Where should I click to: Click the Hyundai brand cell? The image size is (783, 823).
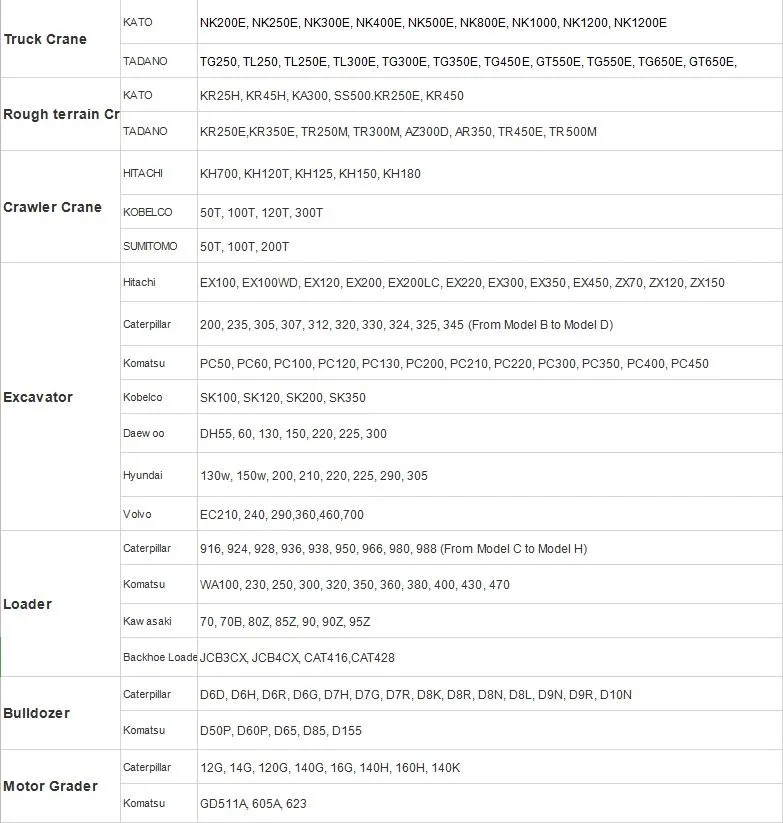pos(142,475)
